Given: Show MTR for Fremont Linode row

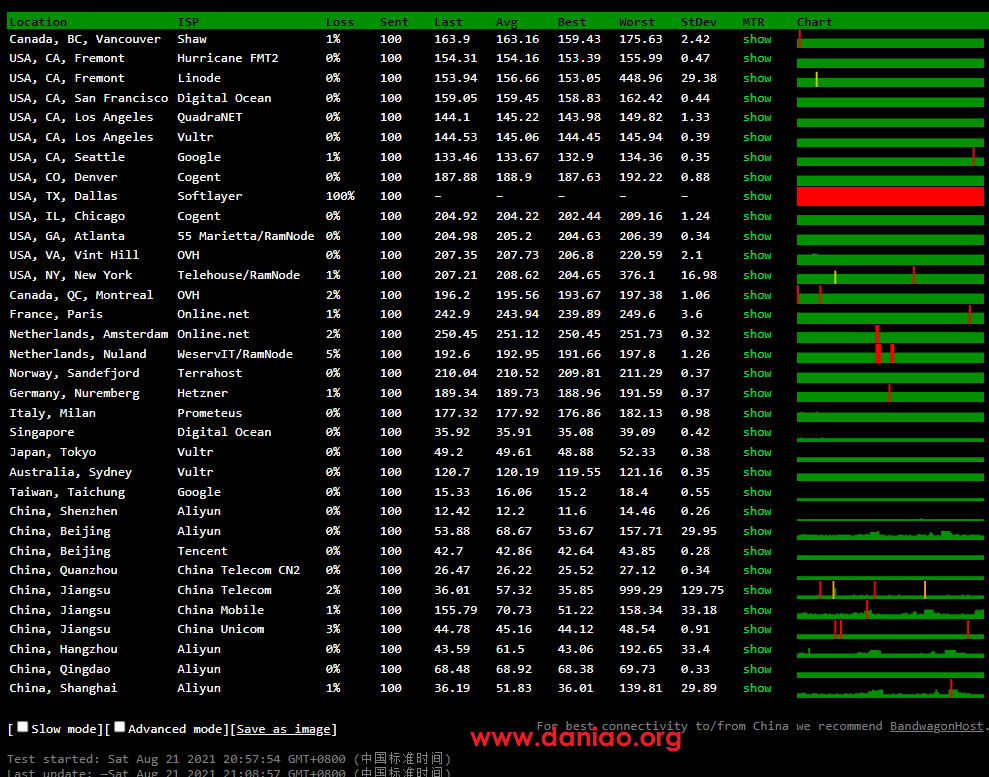Looking at the screenshot, I should pyautogui.click(x=757, y=78).
